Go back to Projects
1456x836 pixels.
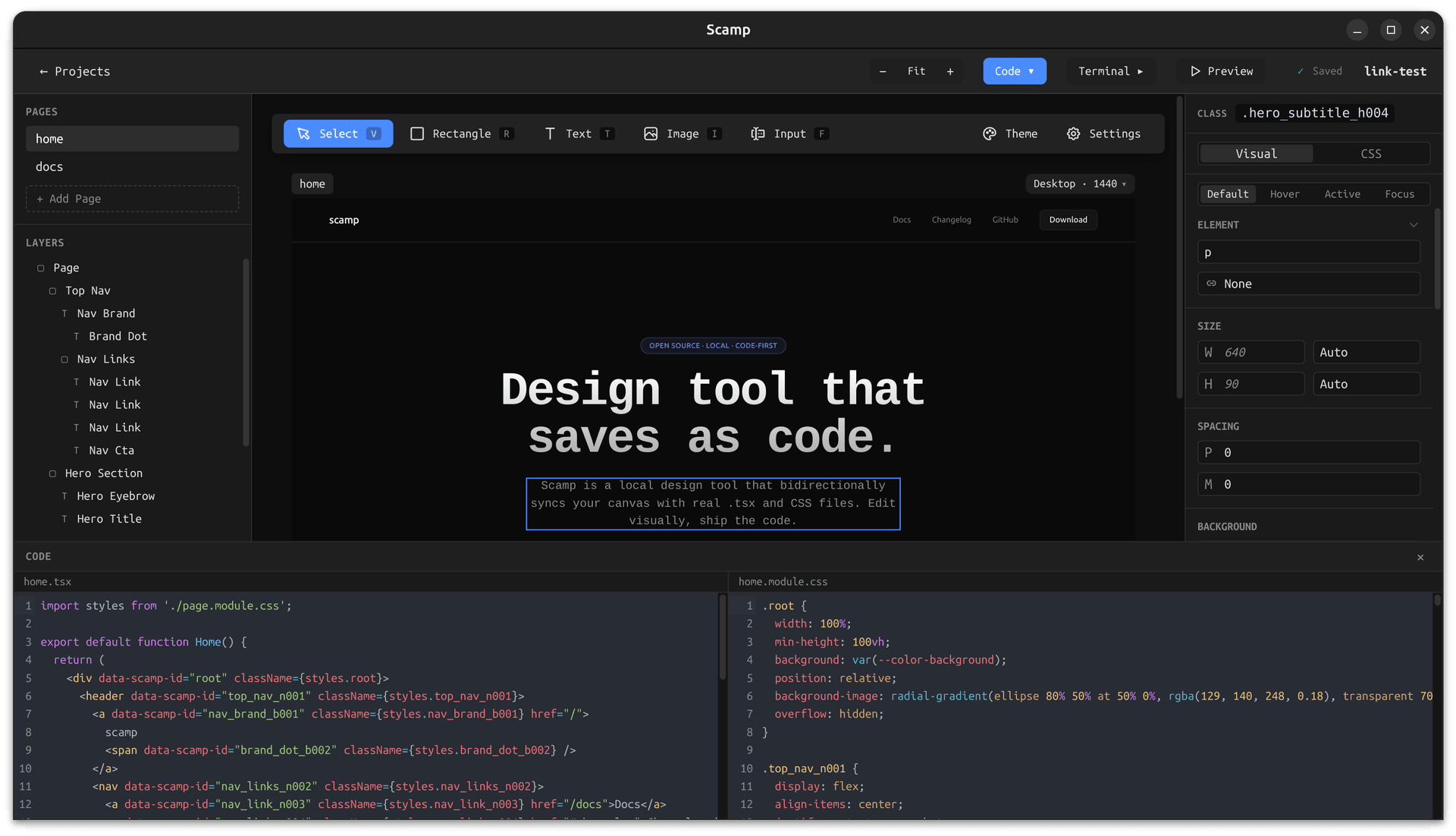tap(74, 71)
